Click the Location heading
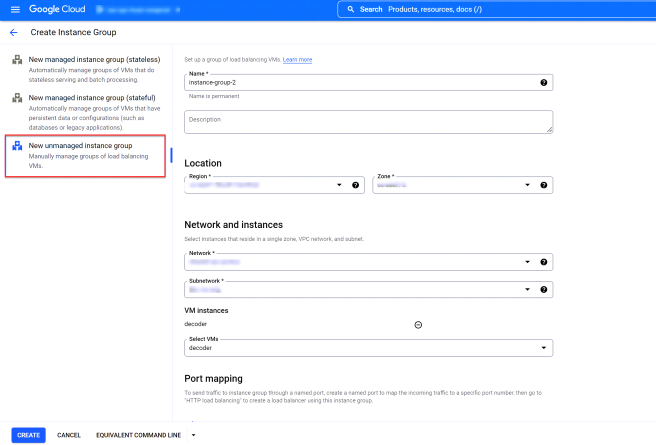 coord(203,163)
